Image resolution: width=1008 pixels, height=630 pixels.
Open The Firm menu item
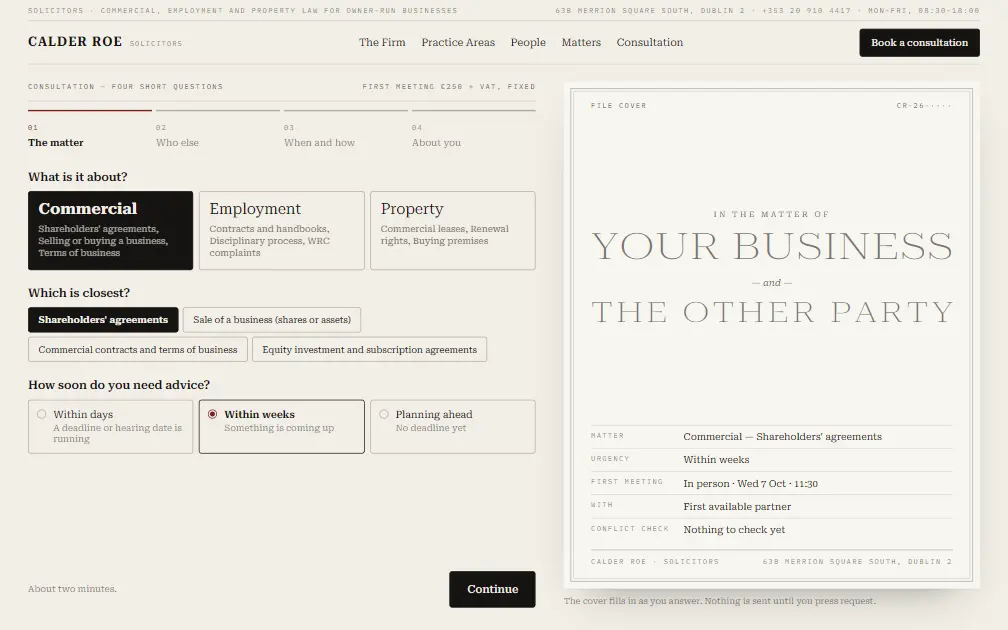pyautogui.click(x=382, y=42)
